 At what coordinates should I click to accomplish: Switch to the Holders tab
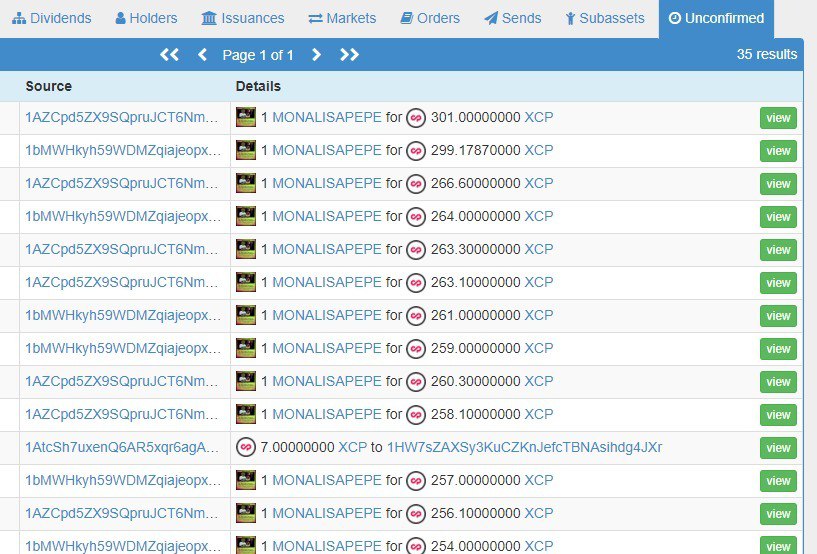pos(146,18)
